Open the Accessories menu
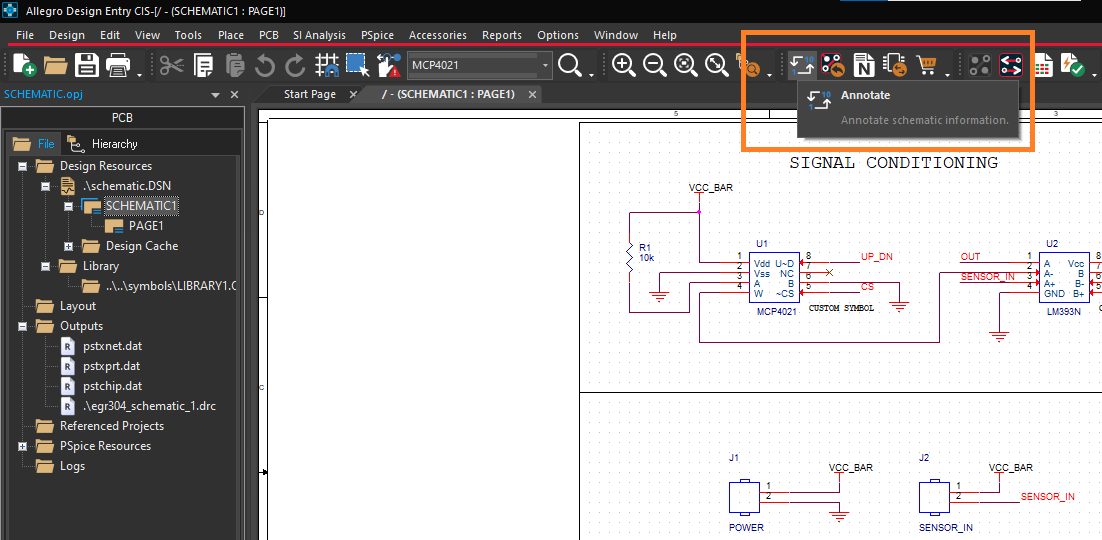The image size is (1102, 540). tap(437, 35)
